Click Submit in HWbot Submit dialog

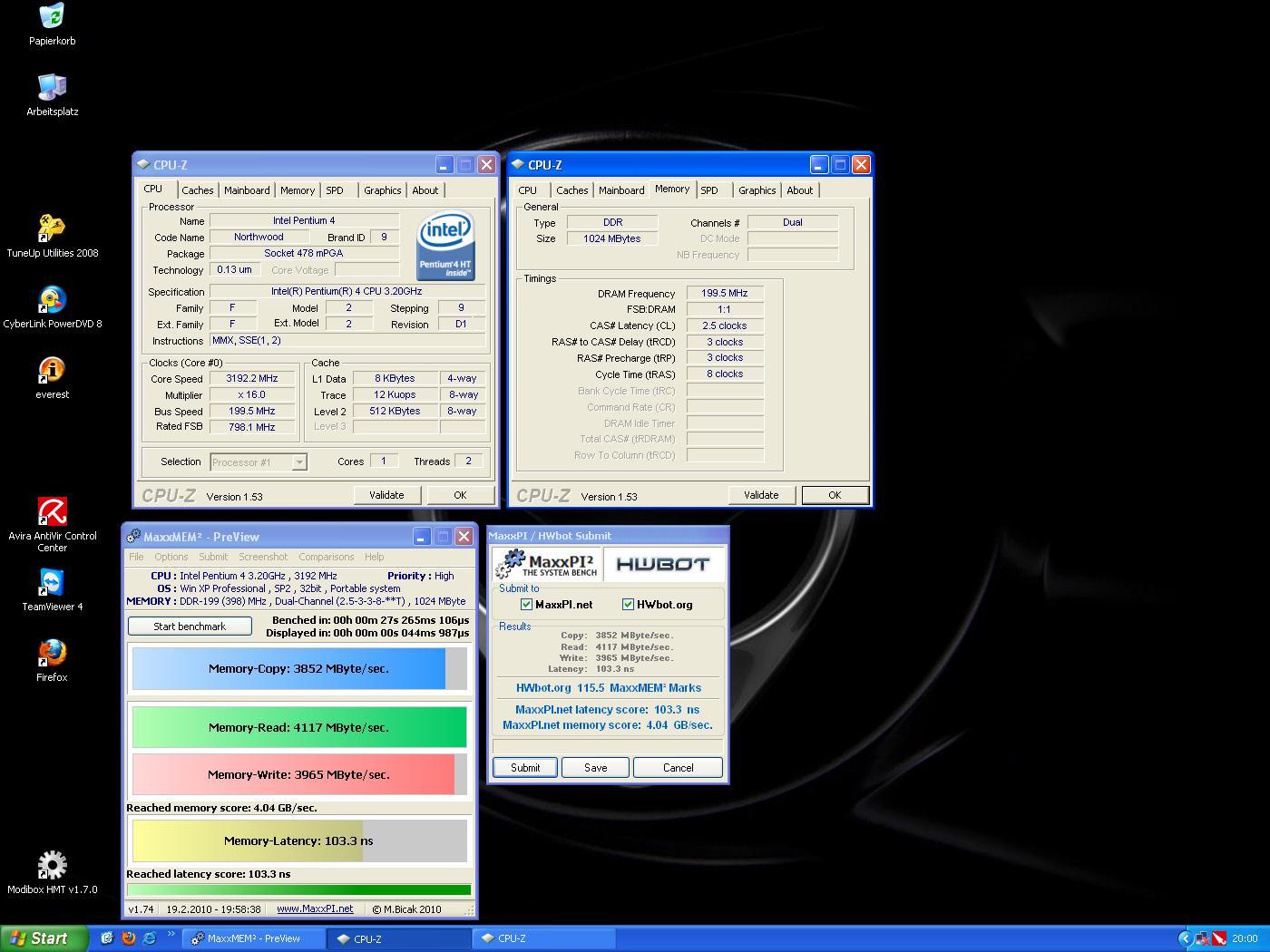(x=525, y=768)
